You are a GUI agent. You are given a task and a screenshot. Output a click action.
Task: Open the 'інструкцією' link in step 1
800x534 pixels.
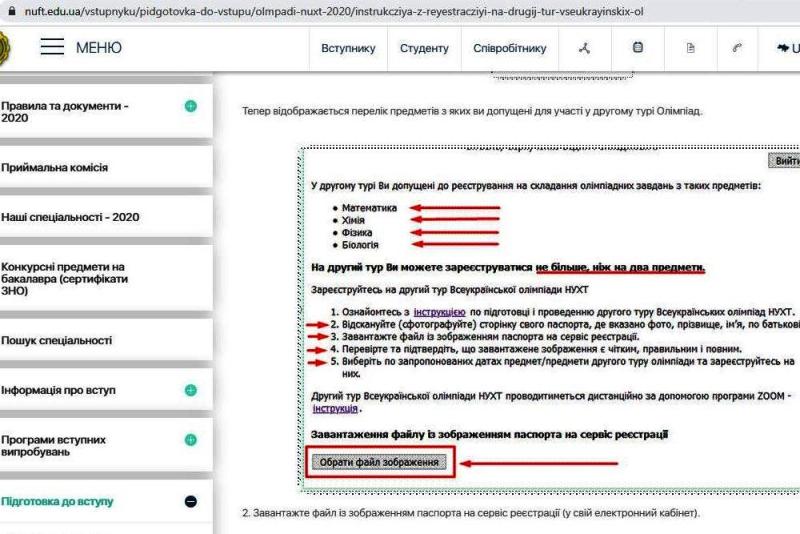(x=439, y=312)
